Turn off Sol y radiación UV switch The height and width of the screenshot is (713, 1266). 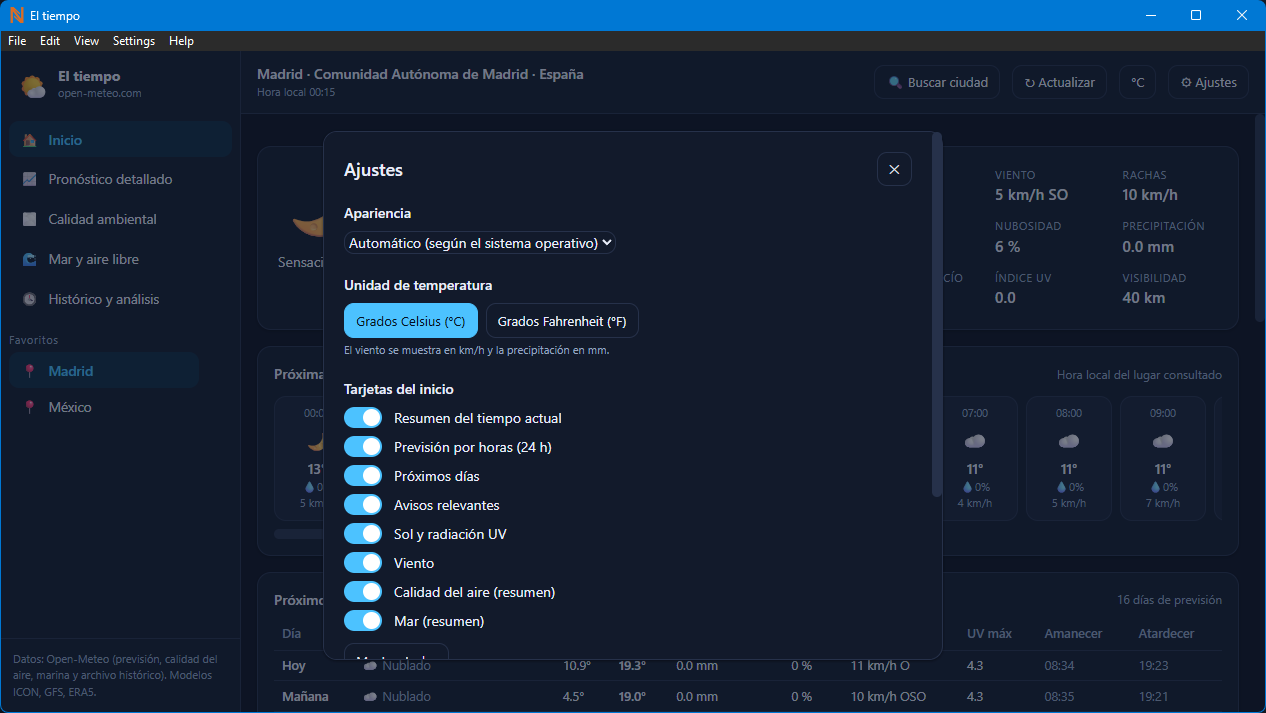363,533
